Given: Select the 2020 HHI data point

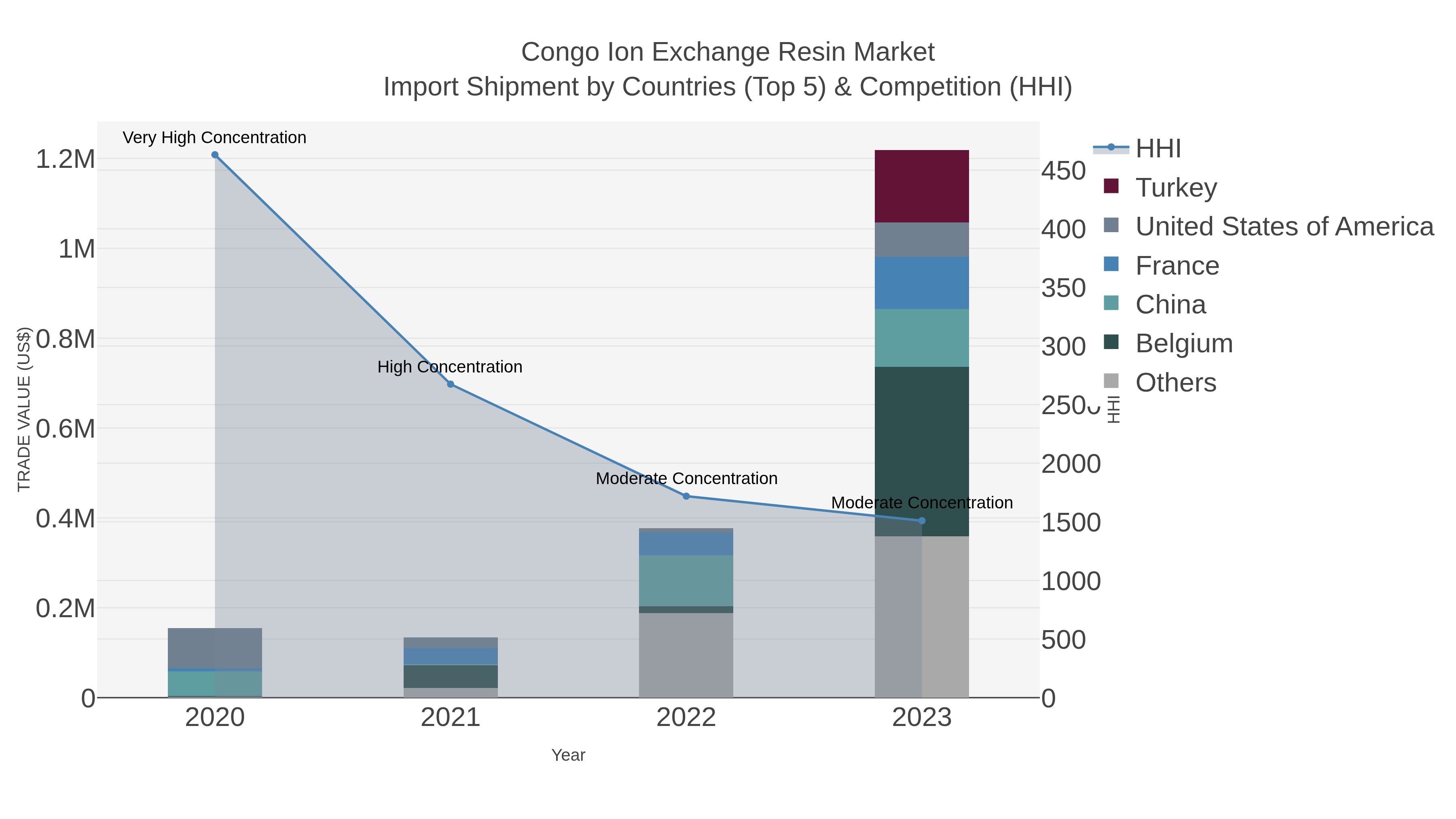Looking at the screenshot, I should click(215, 155).
